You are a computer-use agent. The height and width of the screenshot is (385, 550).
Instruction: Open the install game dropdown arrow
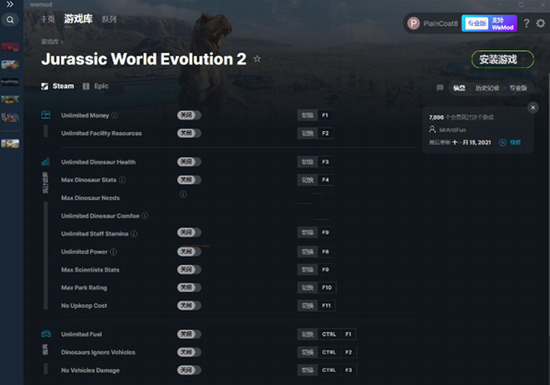[x=524, y=59]
